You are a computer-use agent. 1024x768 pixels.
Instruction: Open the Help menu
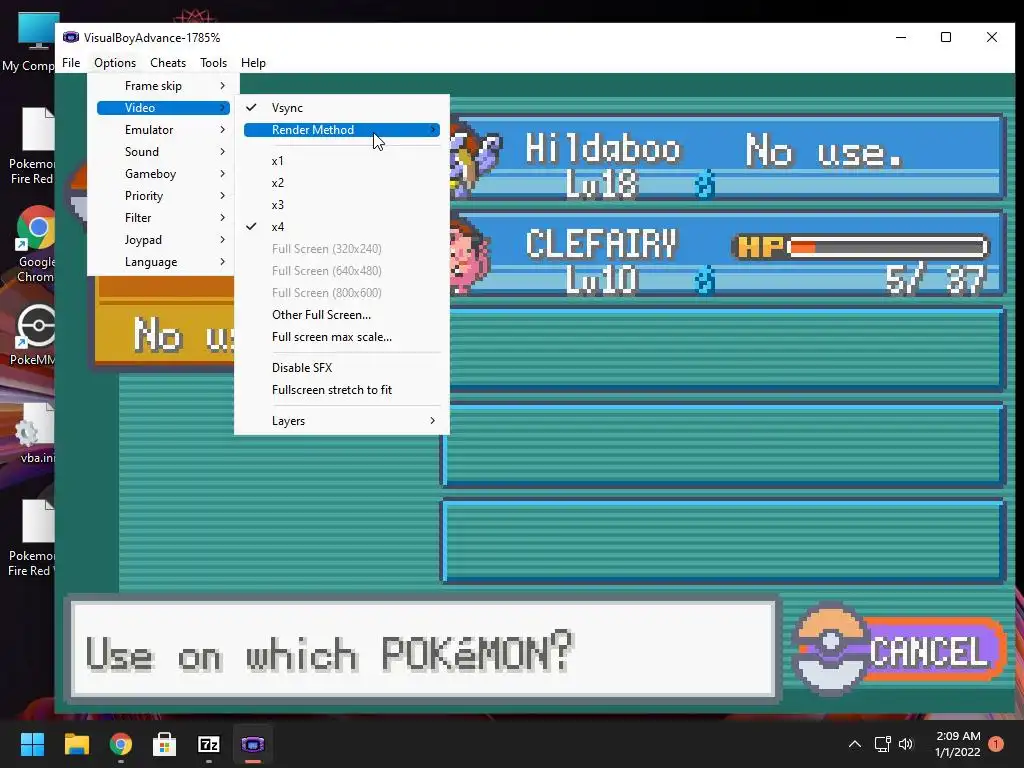coord(253,63)
